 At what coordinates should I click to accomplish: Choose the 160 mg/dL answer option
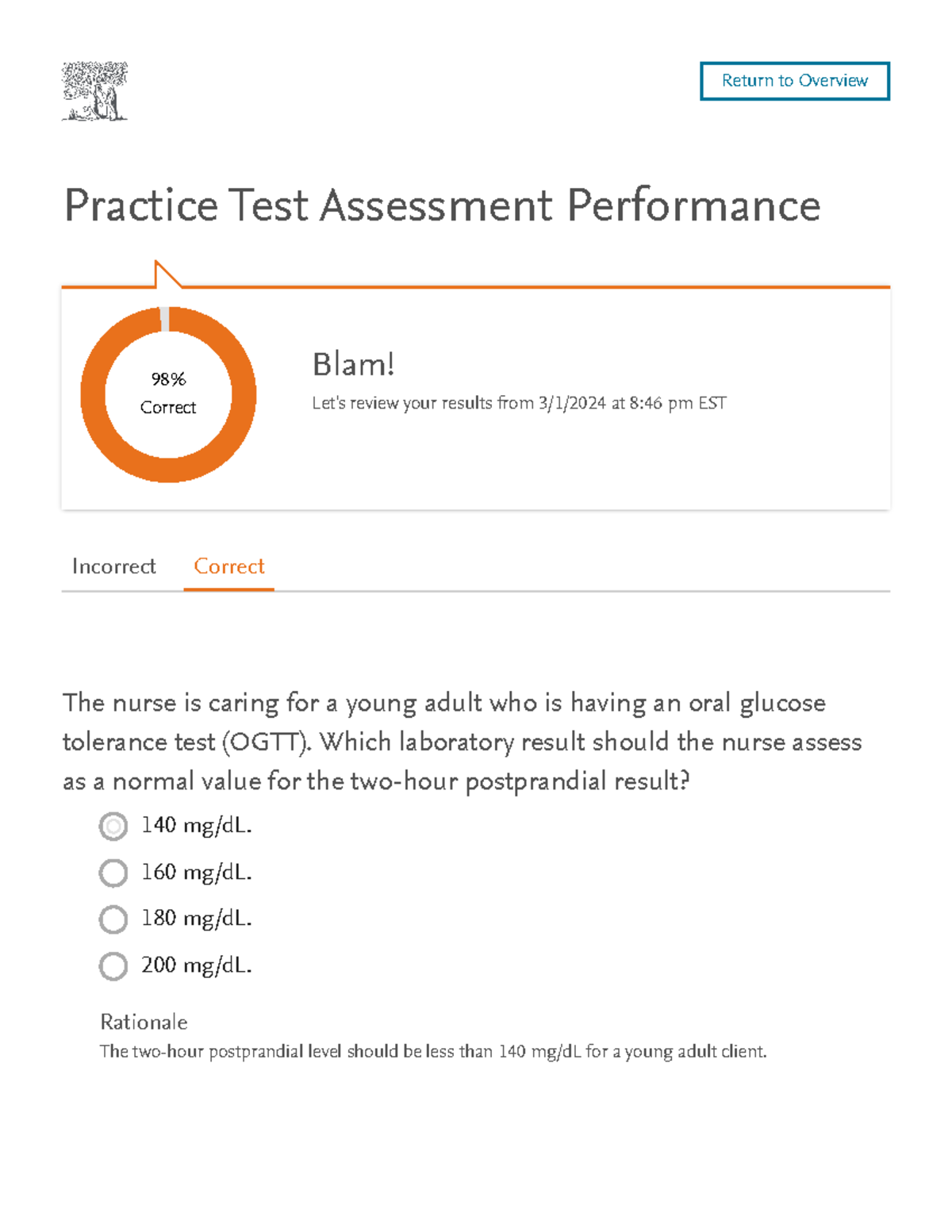(x=113, y=873)
